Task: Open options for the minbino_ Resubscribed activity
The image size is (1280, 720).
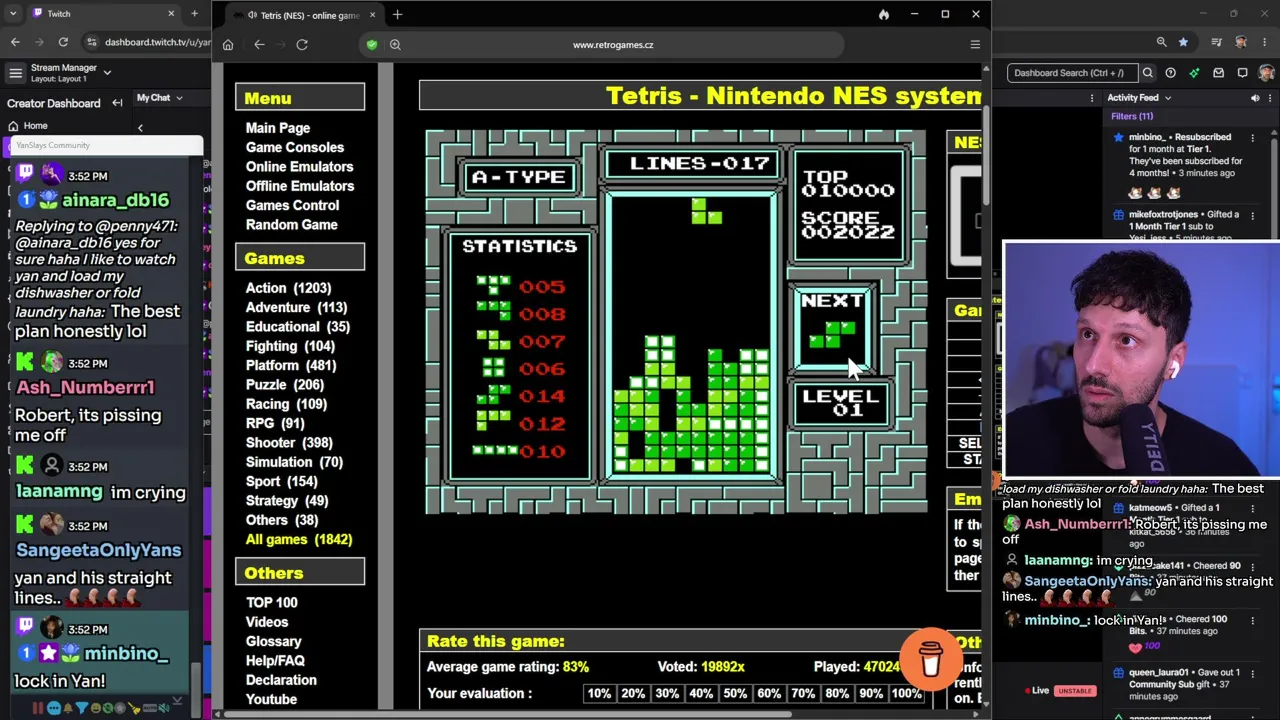Action: pyautogui.click(x=1252, y=137)
